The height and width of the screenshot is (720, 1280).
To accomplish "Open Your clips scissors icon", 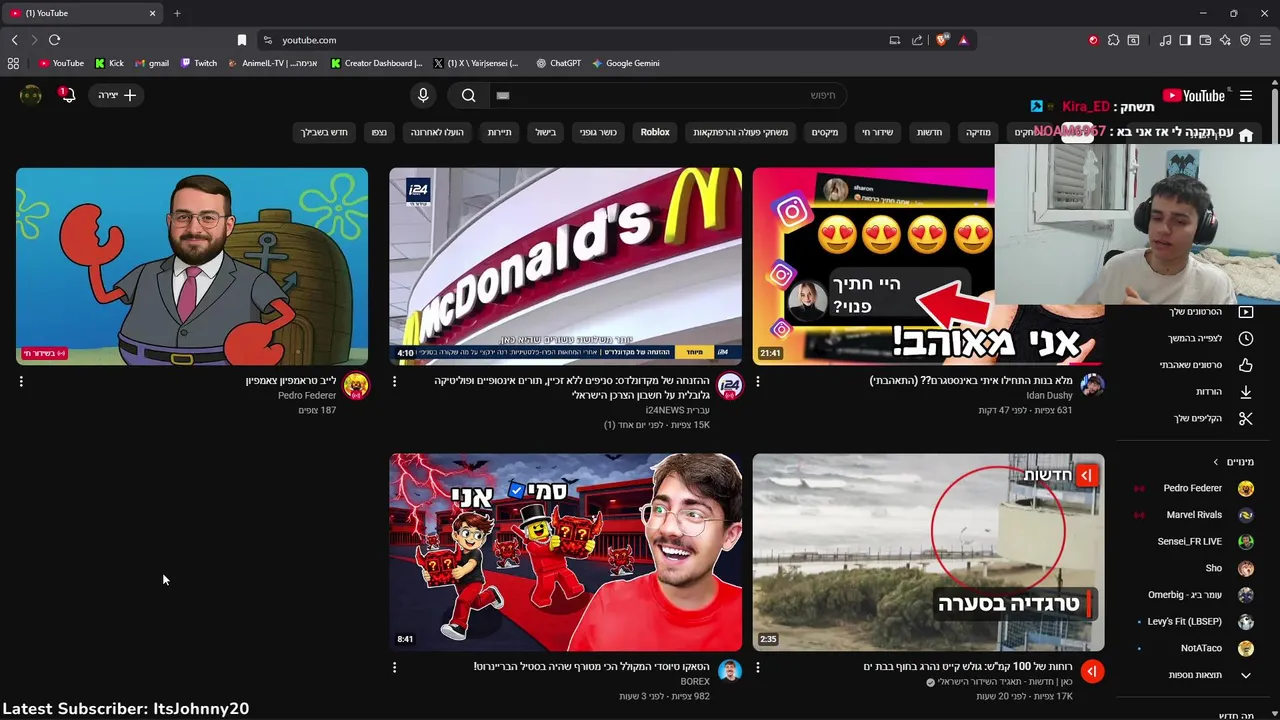I will [1246, 418].
